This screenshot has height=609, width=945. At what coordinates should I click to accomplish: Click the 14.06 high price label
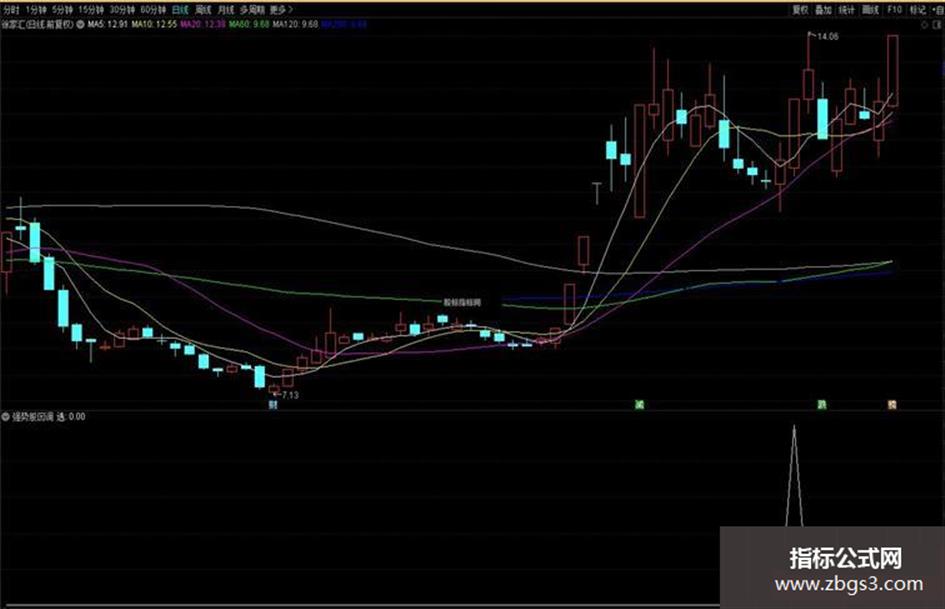827,37
